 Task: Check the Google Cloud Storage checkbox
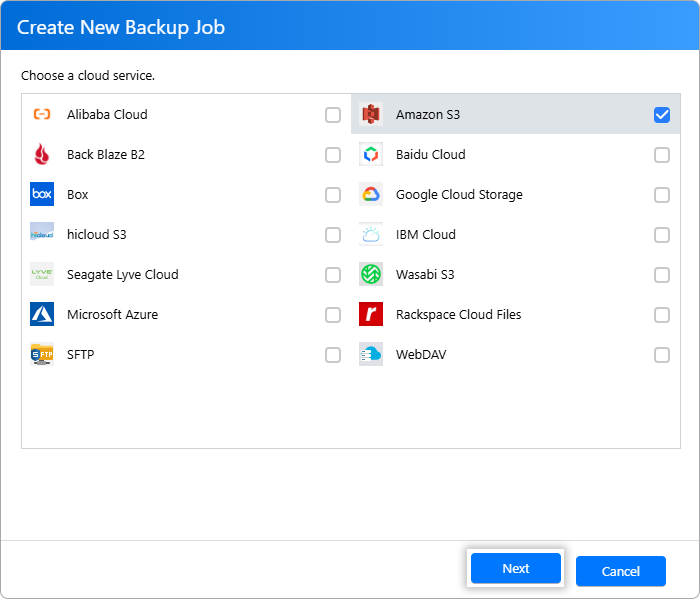(x=662, y=195)
